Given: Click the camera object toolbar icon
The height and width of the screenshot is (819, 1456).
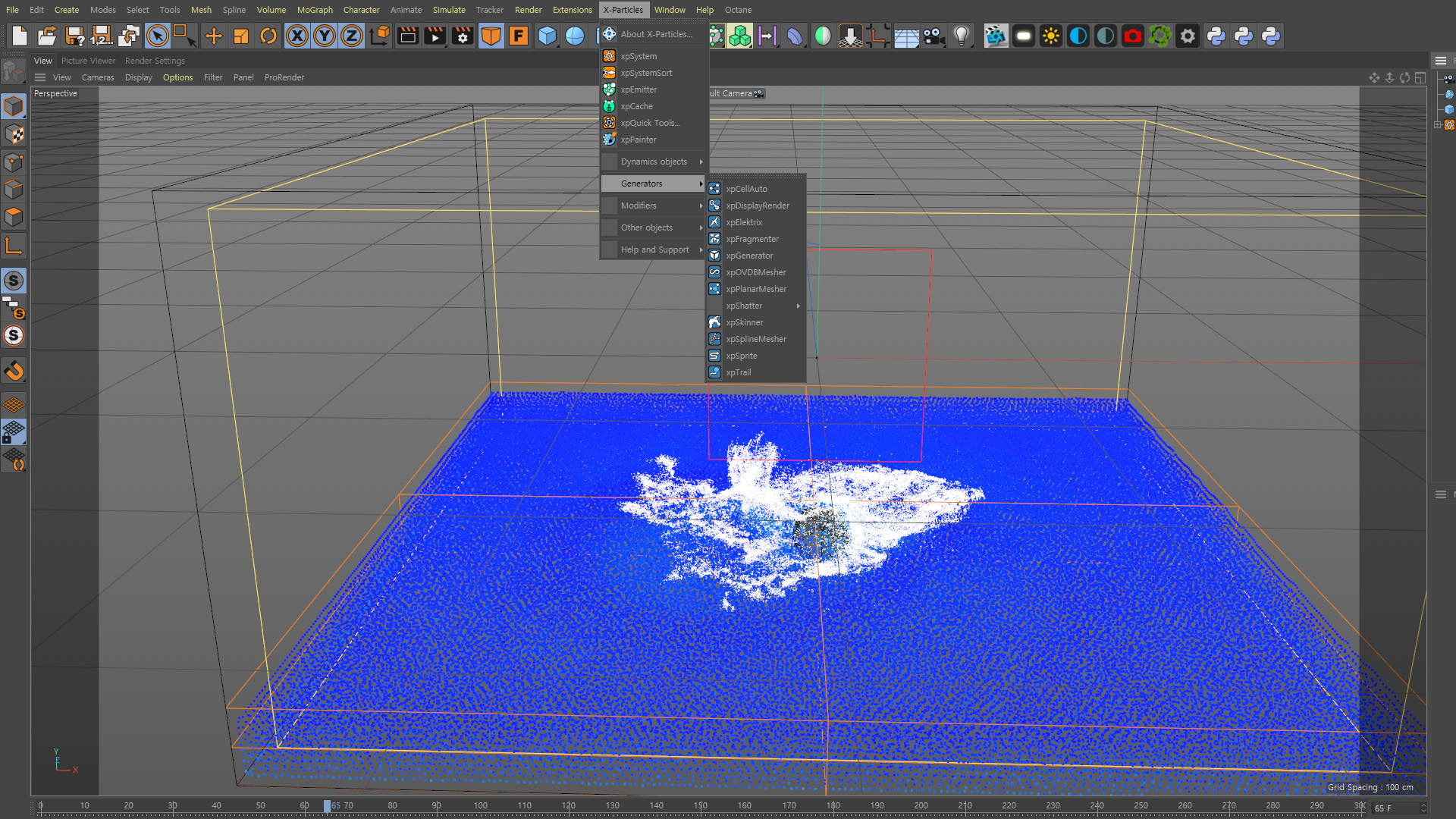Looking at the screenshot, I should tap(934, 36).
